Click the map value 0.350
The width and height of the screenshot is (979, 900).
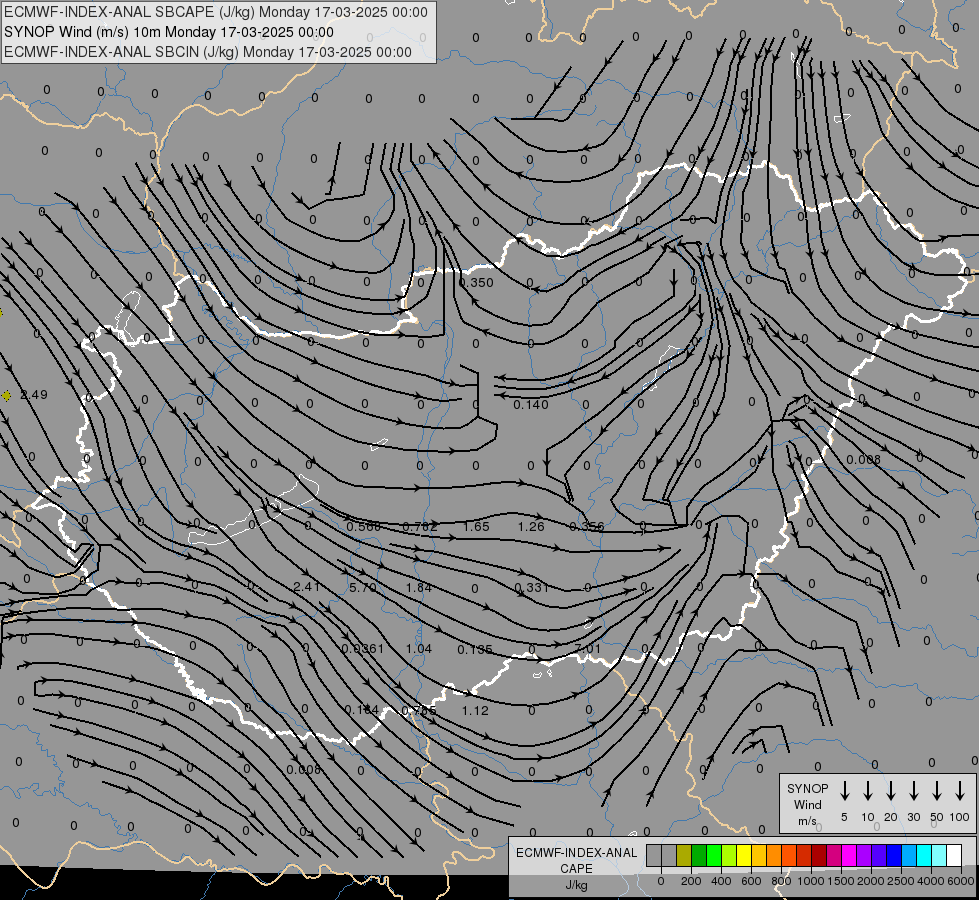476,282
